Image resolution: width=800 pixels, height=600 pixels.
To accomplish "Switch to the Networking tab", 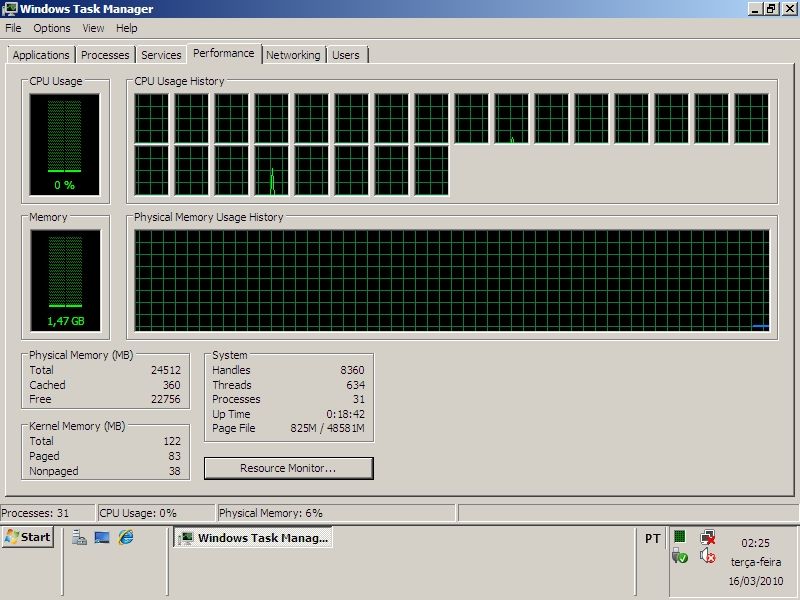I will 293,55.
